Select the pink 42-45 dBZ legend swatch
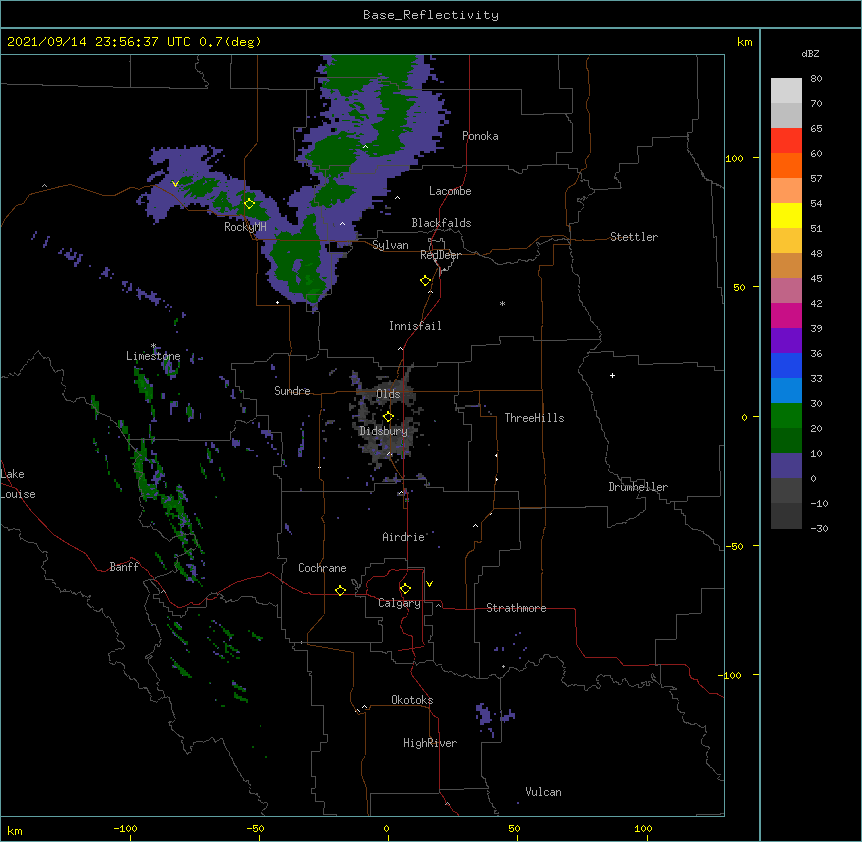 (786, 291)
